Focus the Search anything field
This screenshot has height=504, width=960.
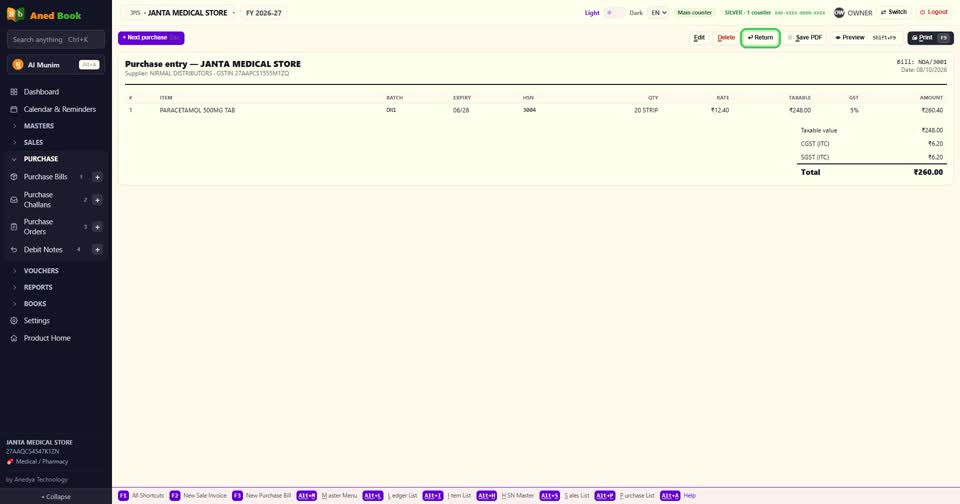click(56, 40)
